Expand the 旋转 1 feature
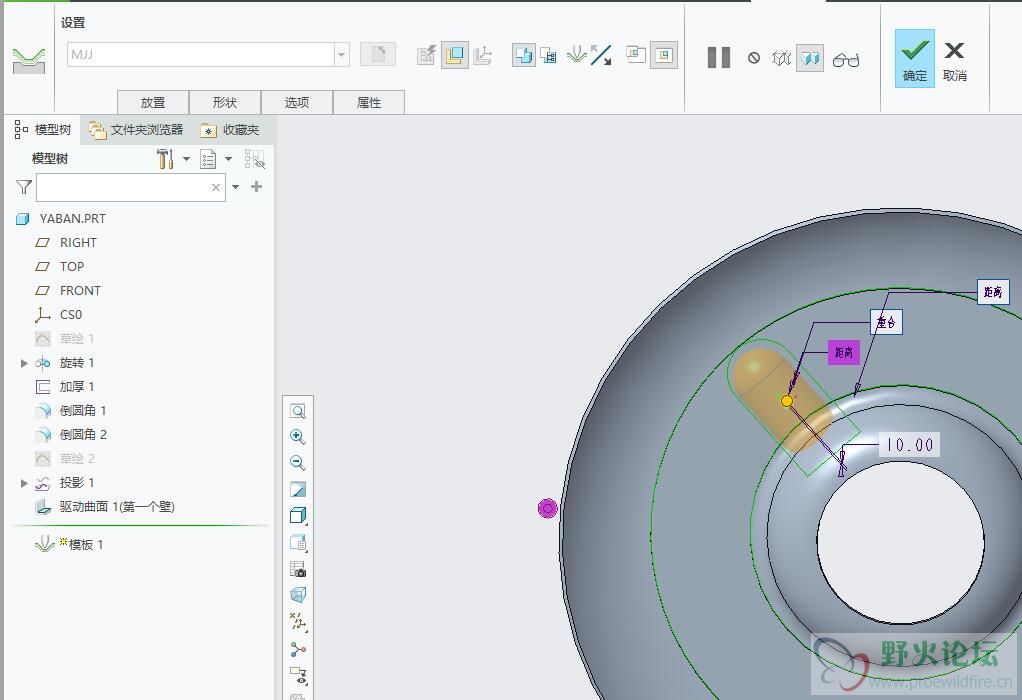1022x700 pixels. click(x=24, y=363)
